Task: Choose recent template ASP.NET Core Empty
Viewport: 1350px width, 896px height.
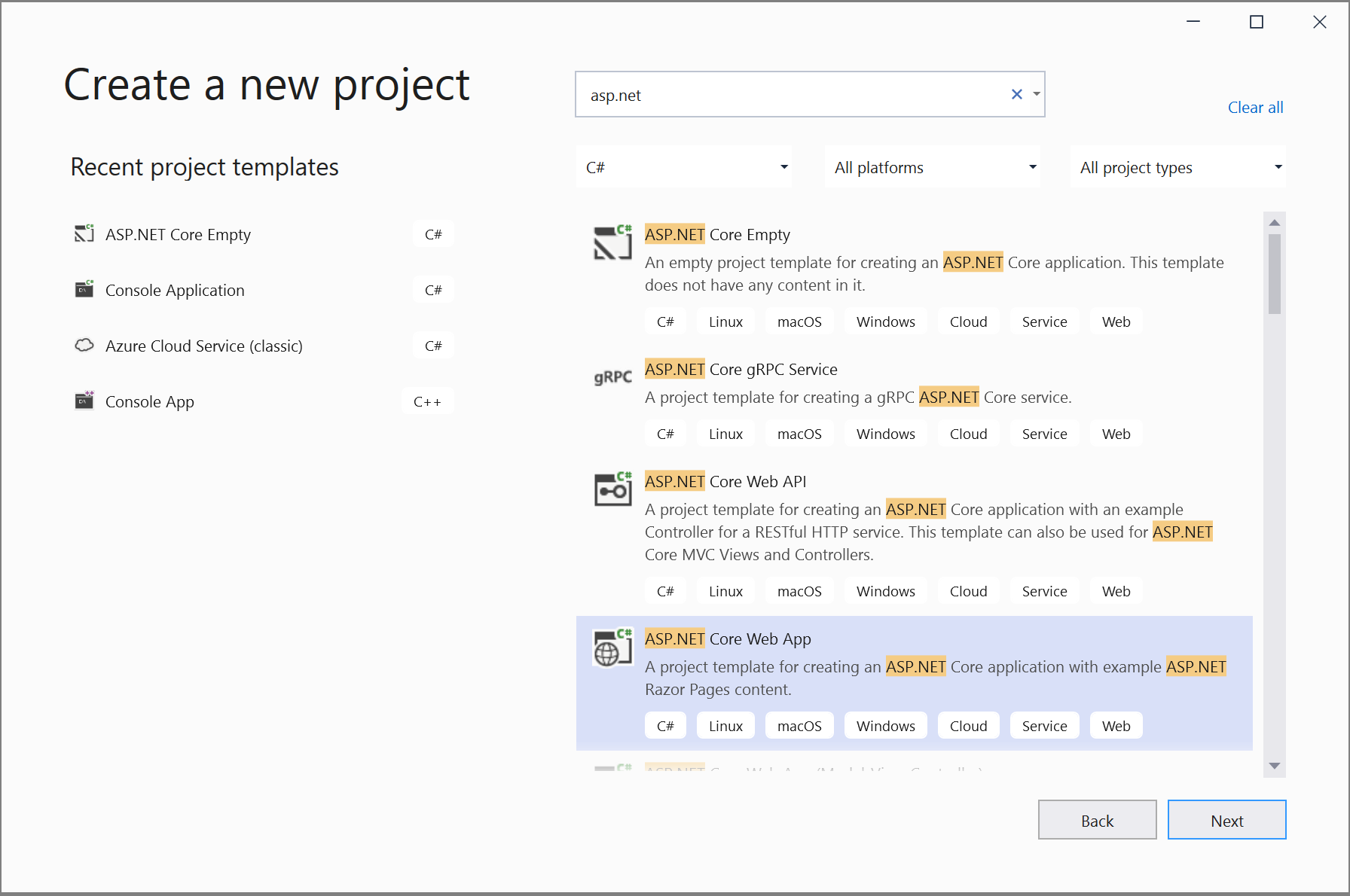Action: [x=178, y=235]
